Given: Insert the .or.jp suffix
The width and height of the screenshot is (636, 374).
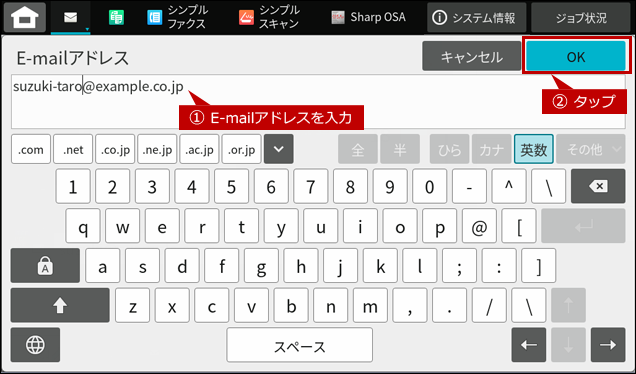Looking at the screenshot, I should tap(241, 149).
